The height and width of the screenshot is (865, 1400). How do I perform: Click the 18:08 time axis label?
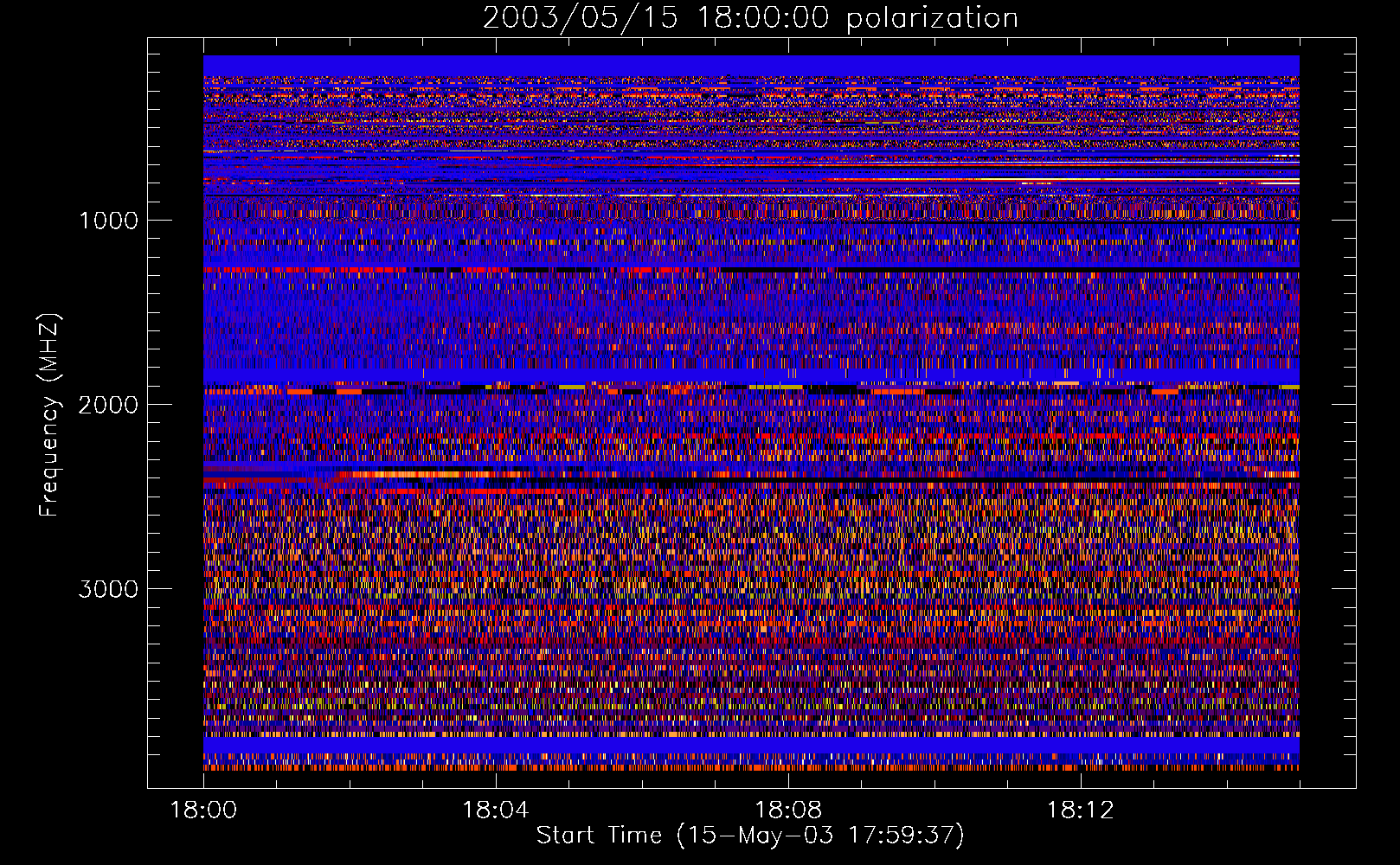[x=788, y=811]
